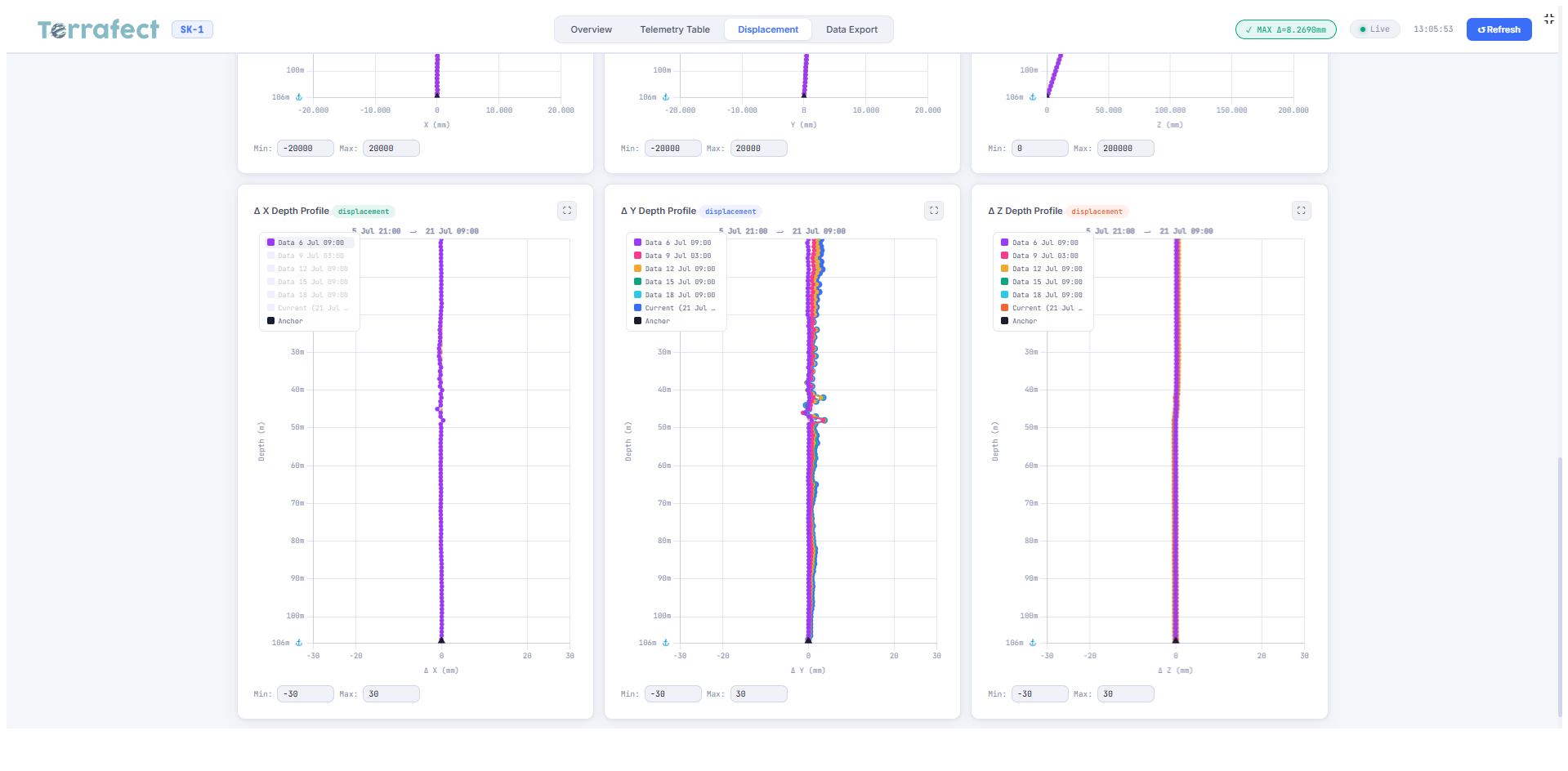Image resolution: width=1568 pixels, height=771 pixels.
Task: Click the purple Data 6 Jul swatch in Δ Y legend
Action: (638, 243)
